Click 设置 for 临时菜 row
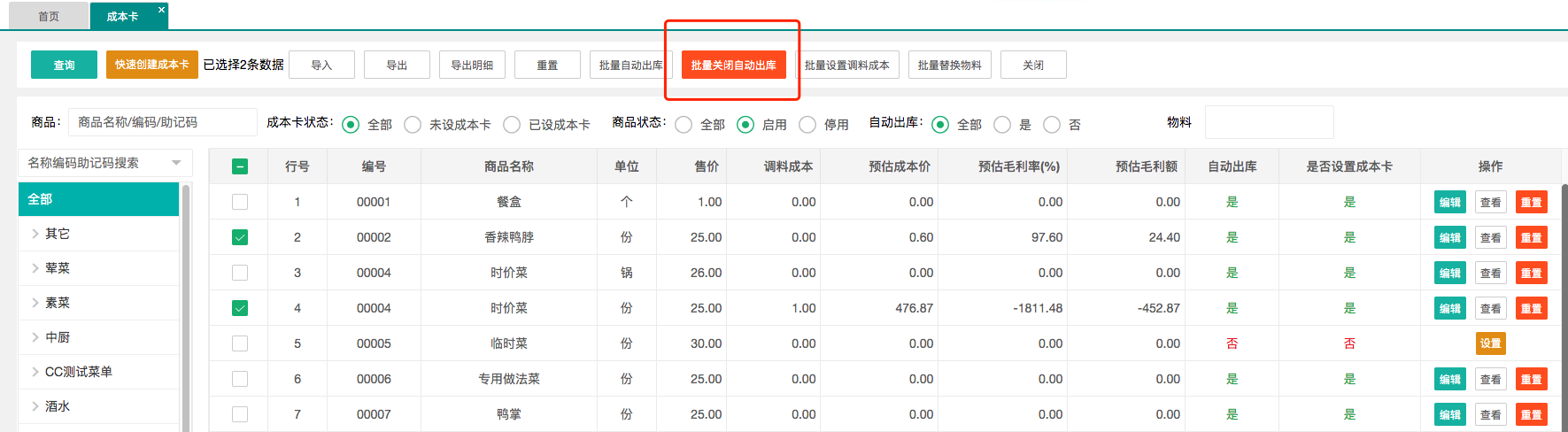1568x432 pixels. pos(1491,343)
